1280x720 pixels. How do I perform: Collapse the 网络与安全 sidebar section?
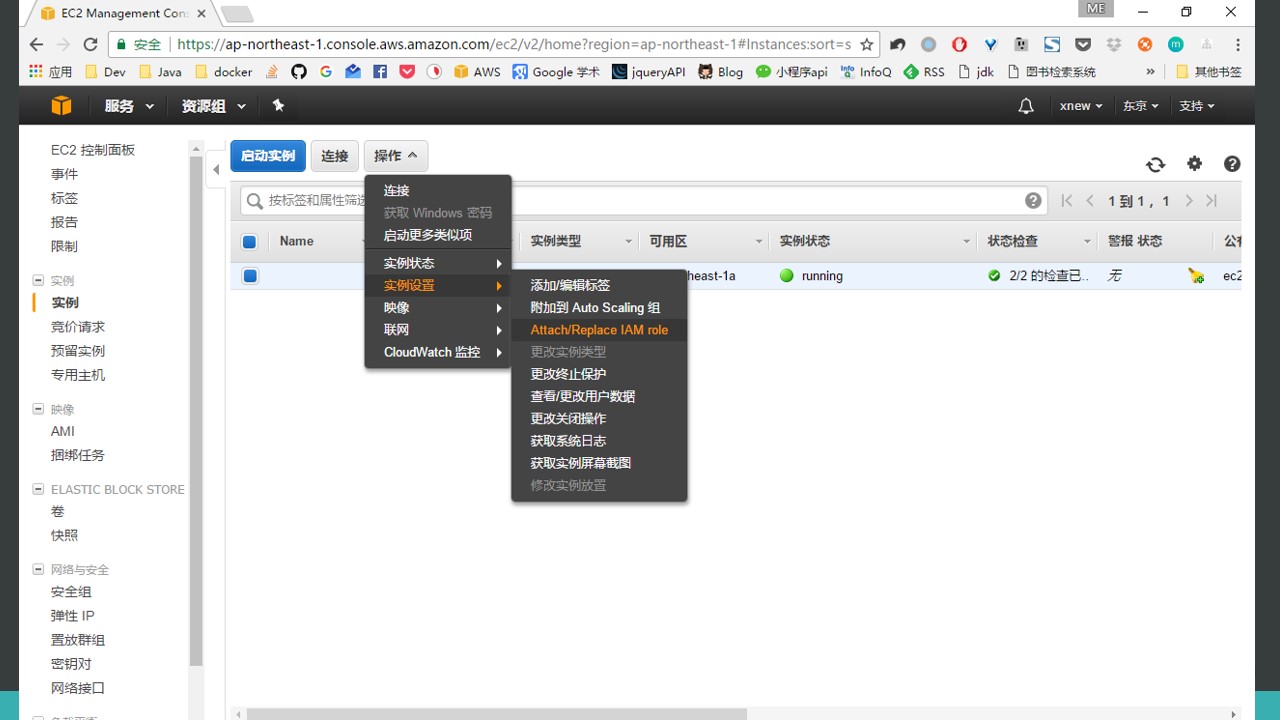[38, 569]
